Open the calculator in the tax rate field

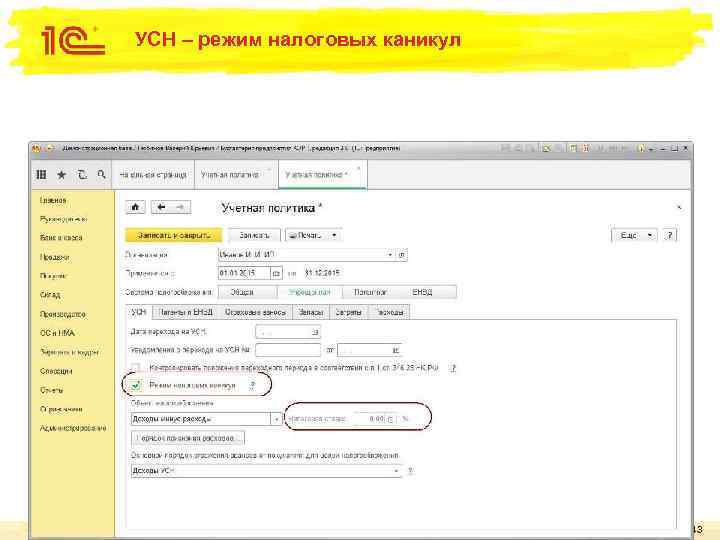point(390,419)
